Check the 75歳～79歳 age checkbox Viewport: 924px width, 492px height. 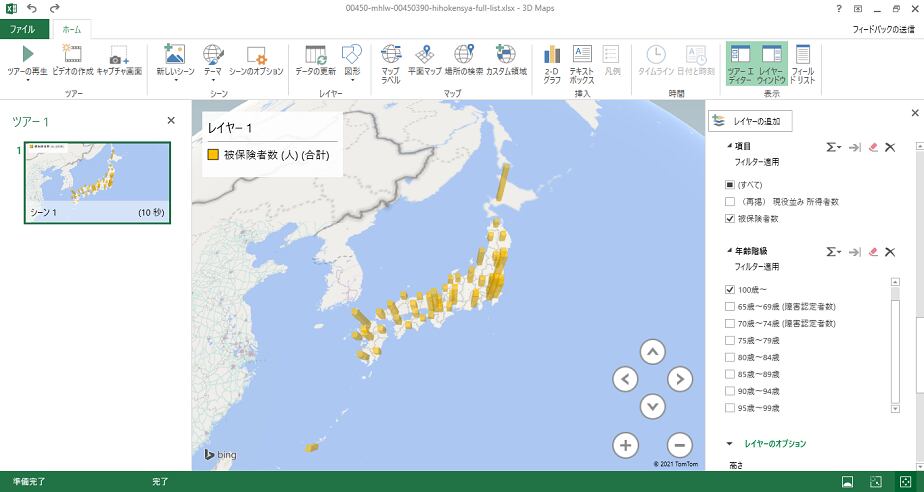(x=731, y=341)
